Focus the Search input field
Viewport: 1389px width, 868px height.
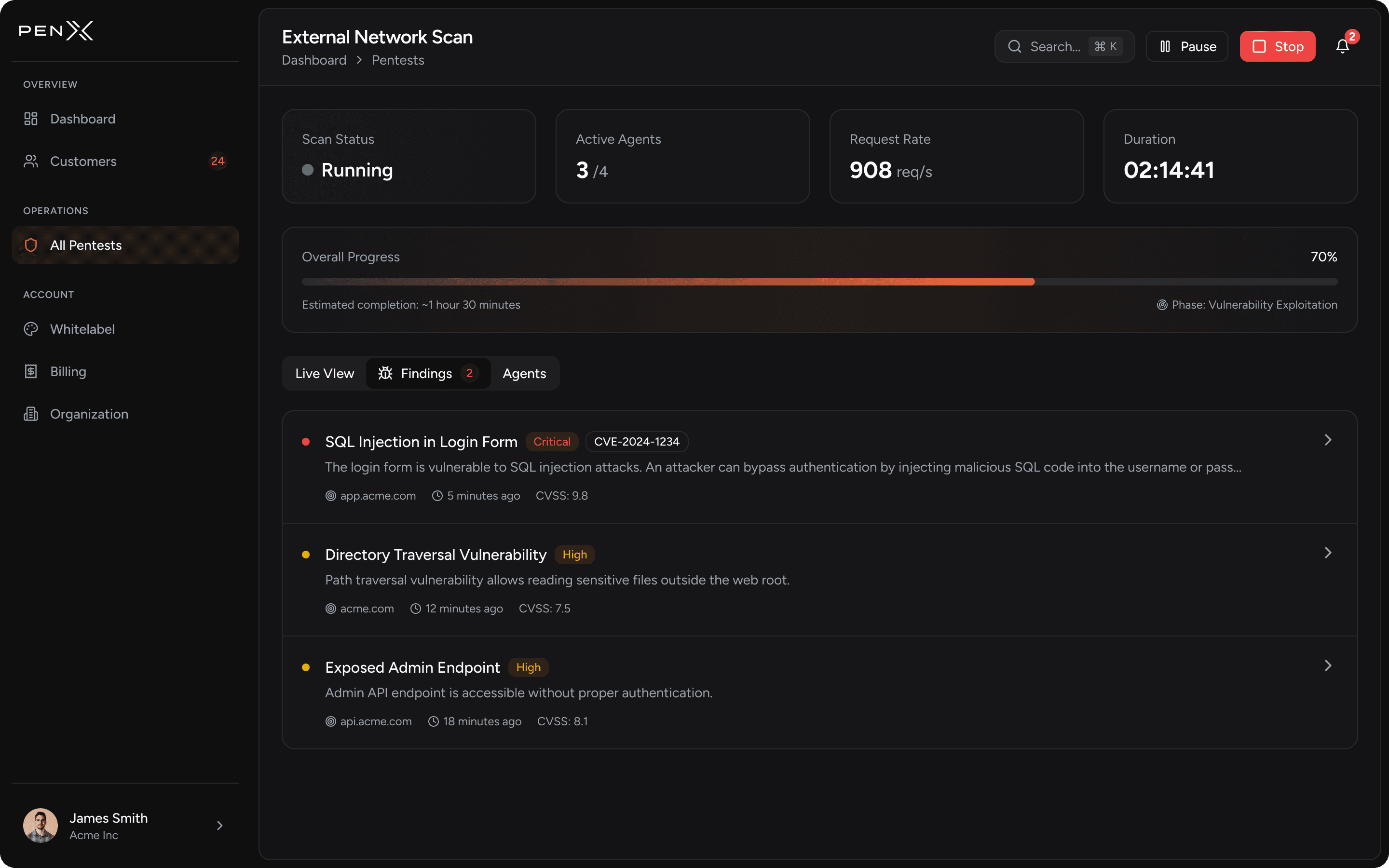pos(1055,46)
